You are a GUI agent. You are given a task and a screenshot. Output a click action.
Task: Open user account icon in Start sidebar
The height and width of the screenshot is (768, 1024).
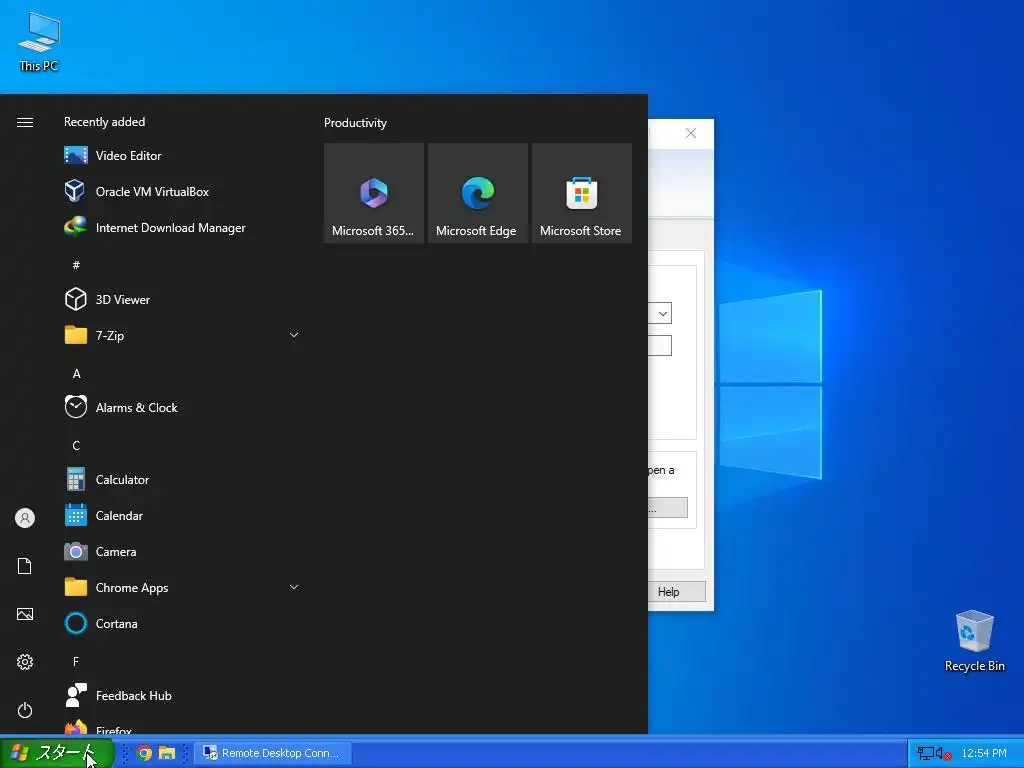(x=25, y=518)
